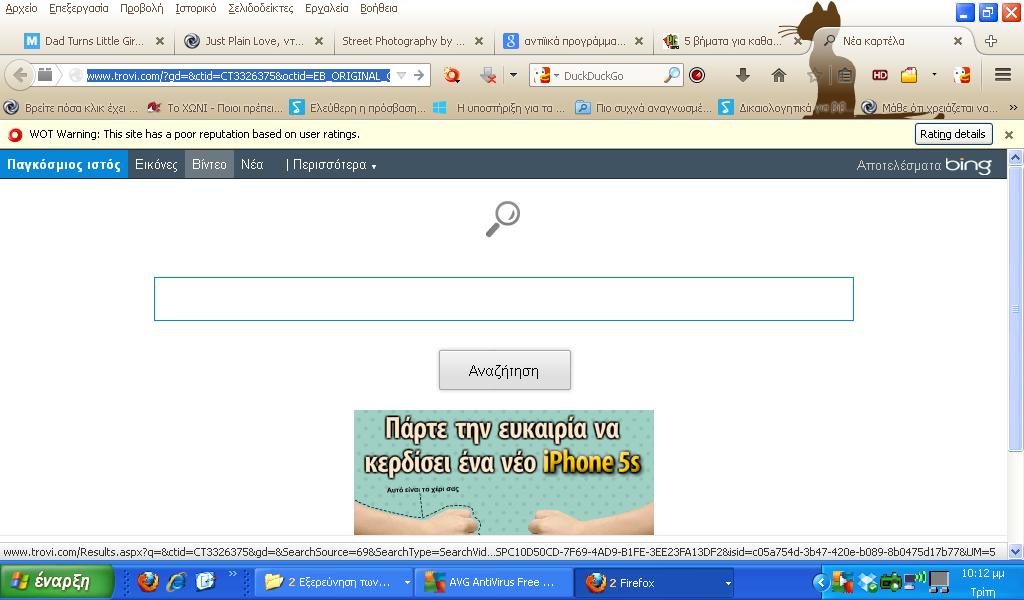1024x600 pixels.
Task: Click the WOT warning red circle icon
Action: pyautogui.click(x=15, y=134)
